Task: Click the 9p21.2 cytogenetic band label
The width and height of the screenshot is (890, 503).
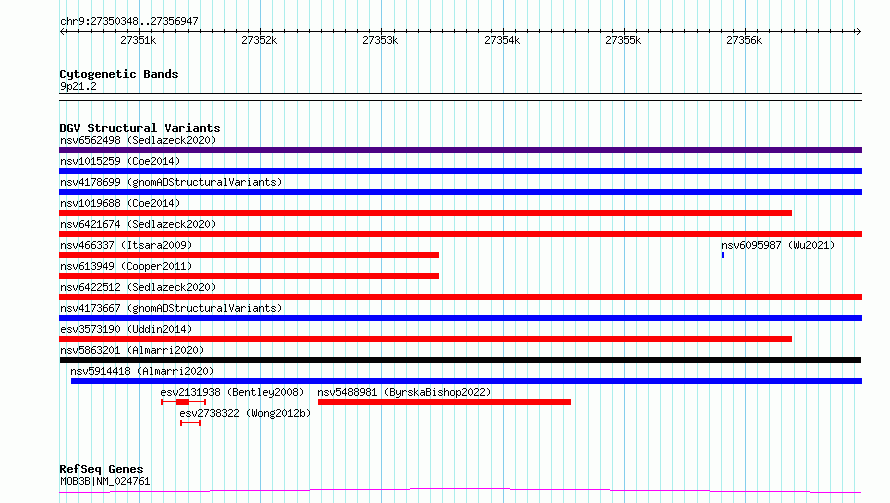Action: [x=78, y=86]
